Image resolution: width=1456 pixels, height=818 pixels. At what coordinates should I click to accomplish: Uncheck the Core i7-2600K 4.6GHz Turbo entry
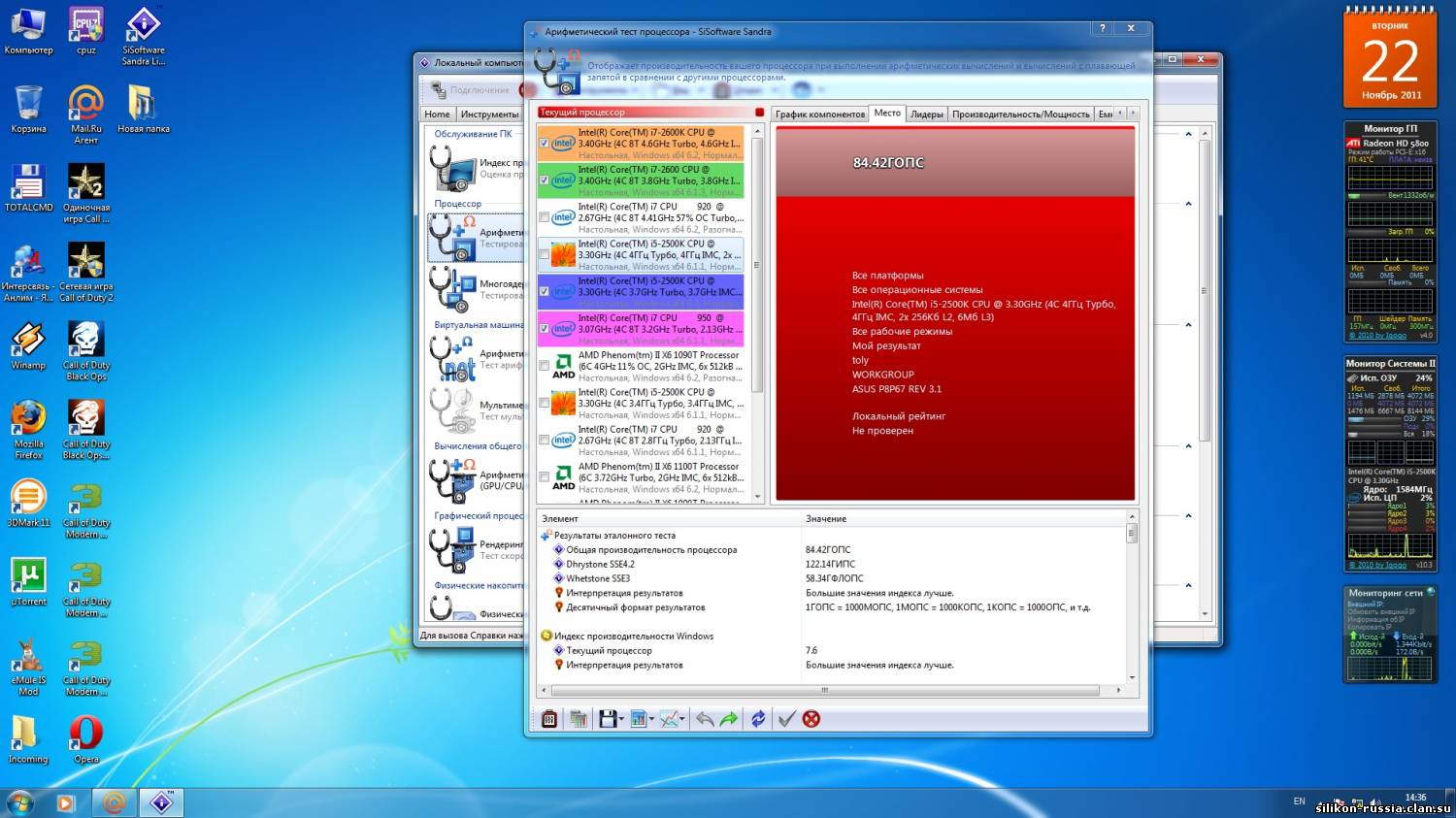tap(545, 144)
